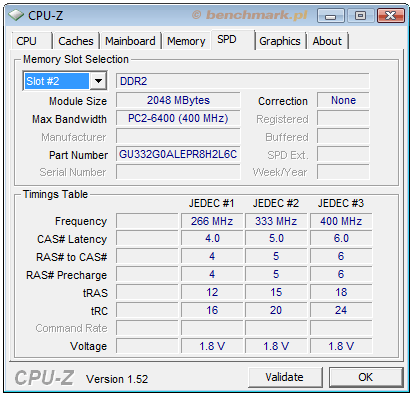Click the Correction value None
This screenshot has width=413, height=397.
point(343,100)
